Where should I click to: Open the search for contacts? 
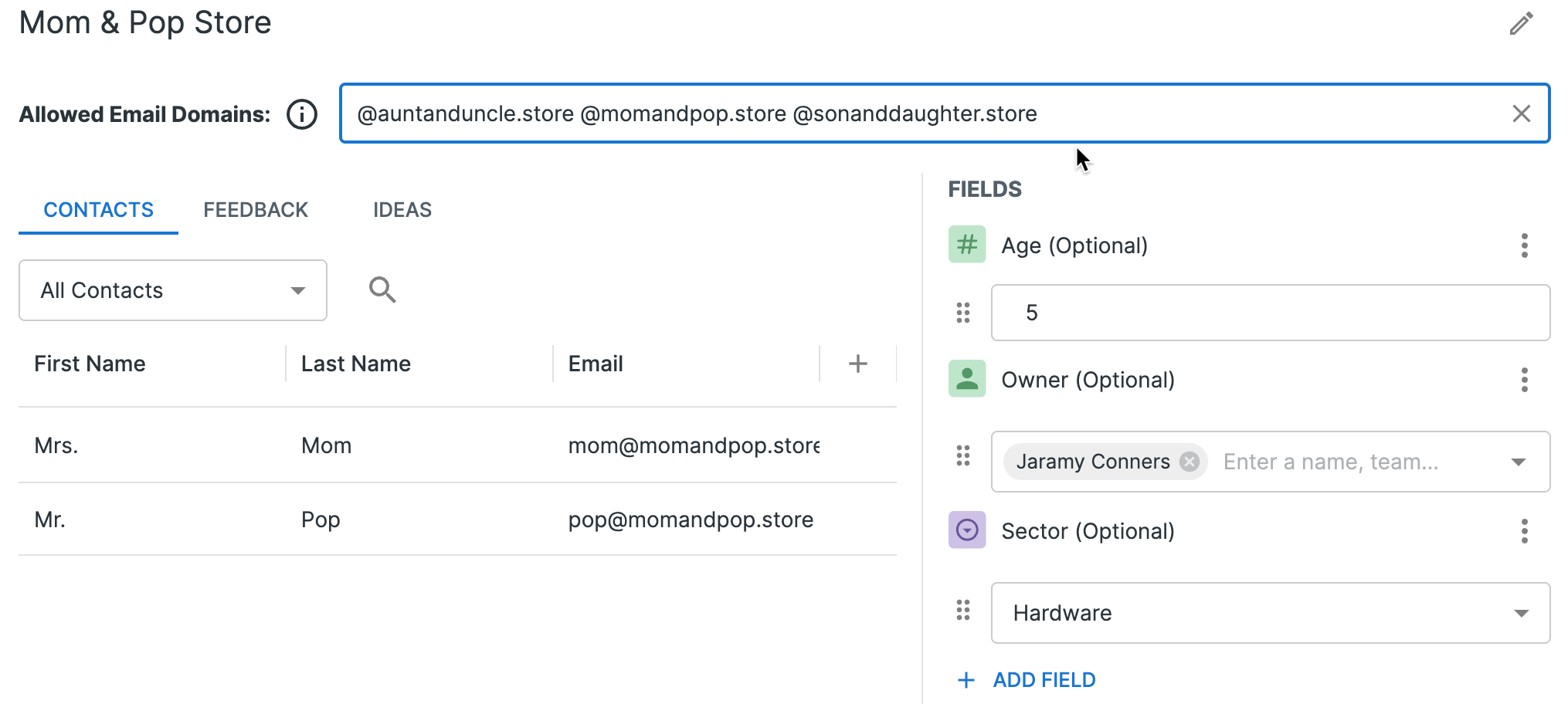coord(382,290)
